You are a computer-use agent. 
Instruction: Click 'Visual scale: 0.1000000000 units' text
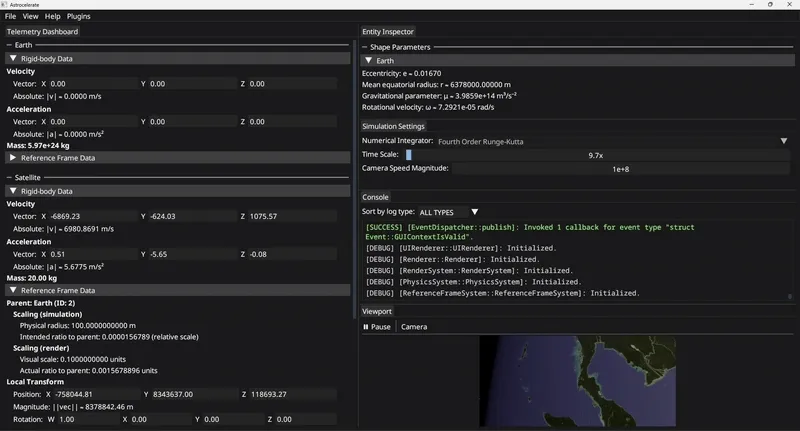pos(72,359)
